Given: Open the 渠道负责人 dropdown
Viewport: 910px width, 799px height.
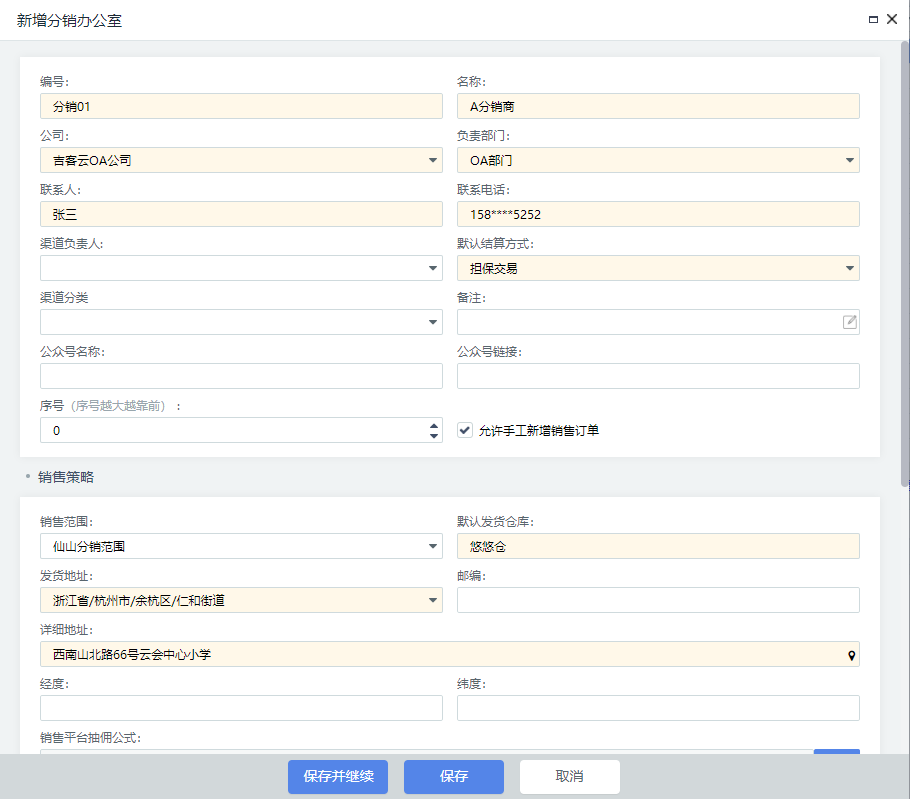Looking at the screenshot, I should (x=433, y=268).
